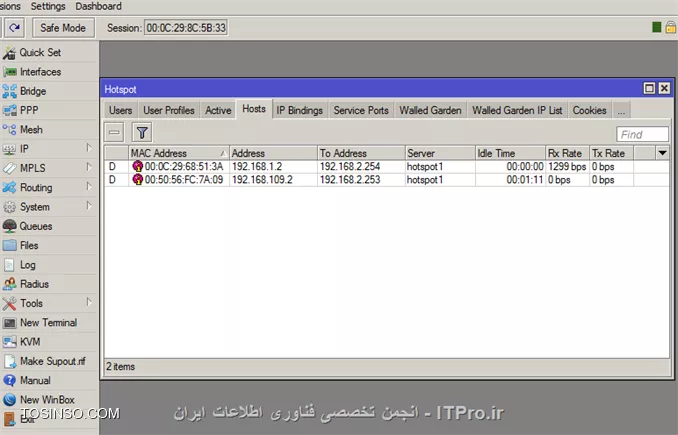Click the green status indicator square
The height and width of the screenshot is (435, 678).
pyautogui.click(x=656, y=28)
